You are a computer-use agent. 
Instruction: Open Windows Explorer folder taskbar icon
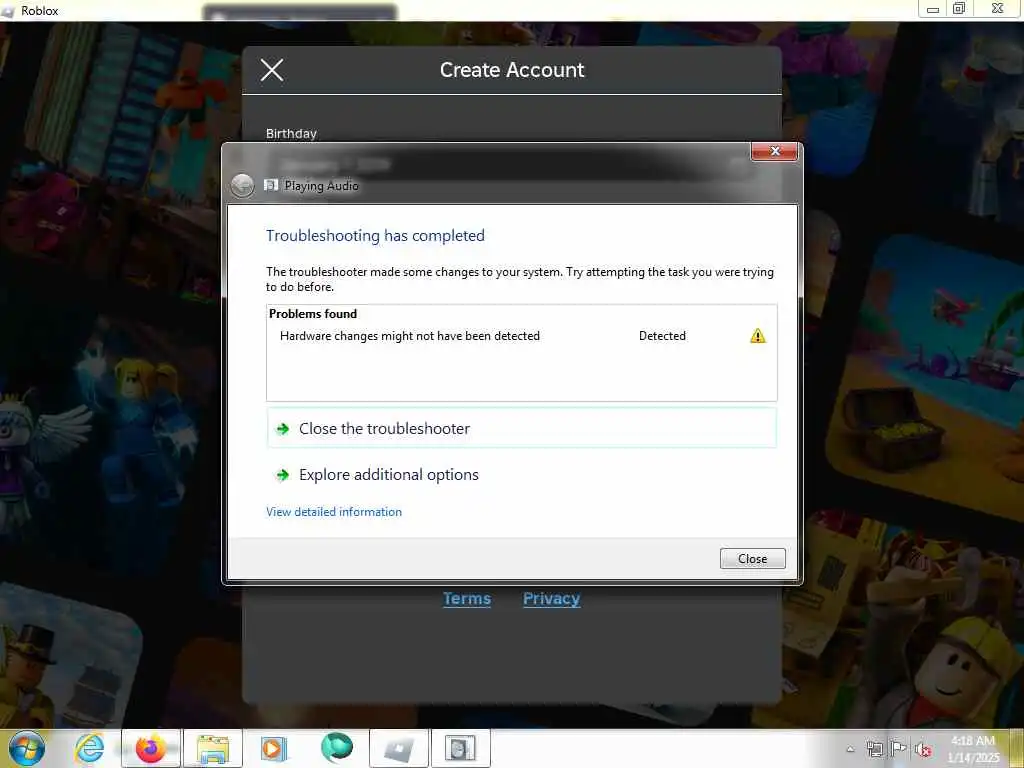[x=213, y=748]
